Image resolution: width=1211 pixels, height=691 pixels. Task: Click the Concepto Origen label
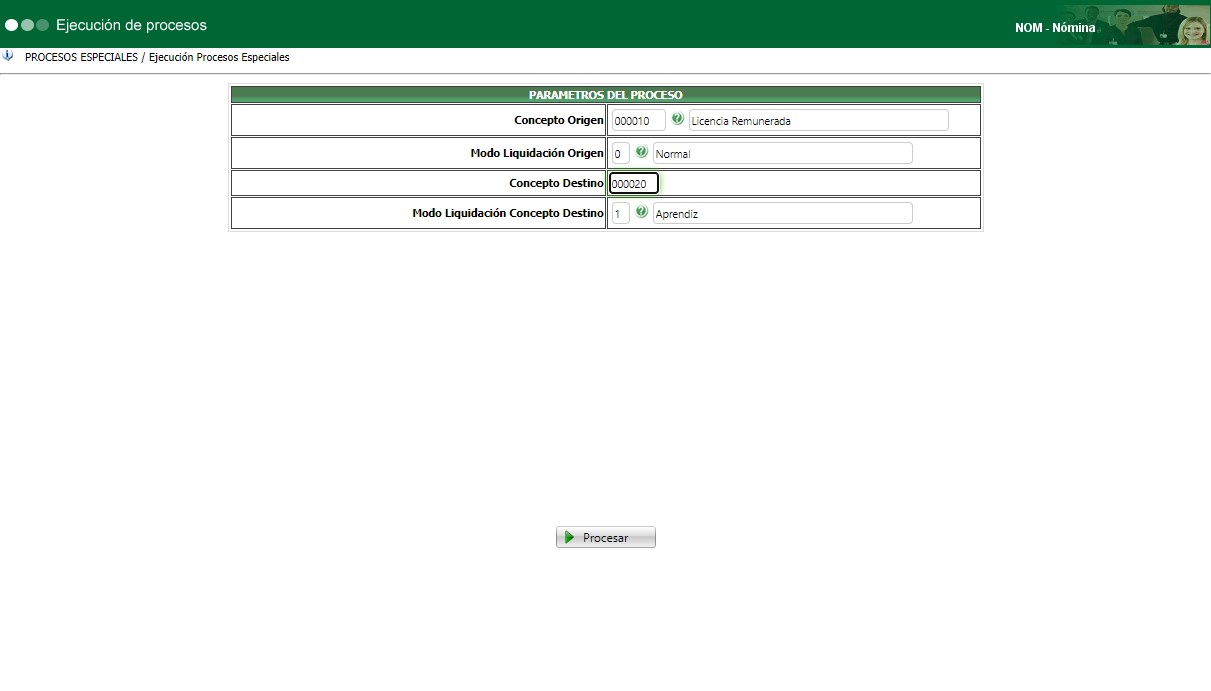(559, 120)
